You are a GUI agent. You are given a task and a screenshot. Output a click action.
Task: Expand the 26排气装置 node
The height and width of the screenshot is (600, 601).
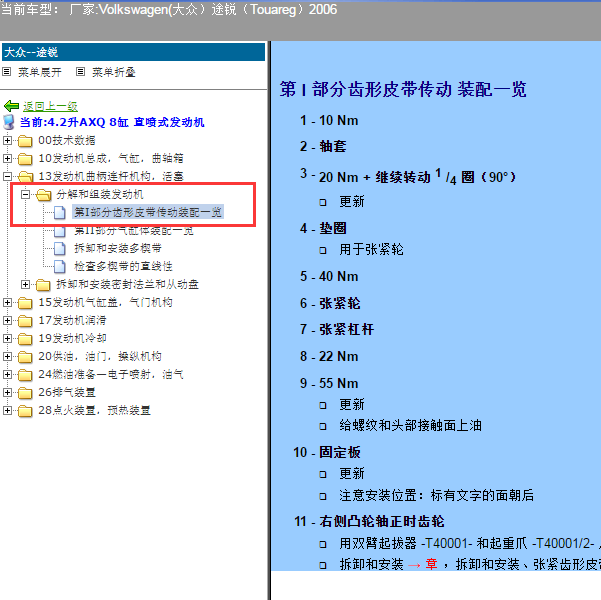point(7,392)
